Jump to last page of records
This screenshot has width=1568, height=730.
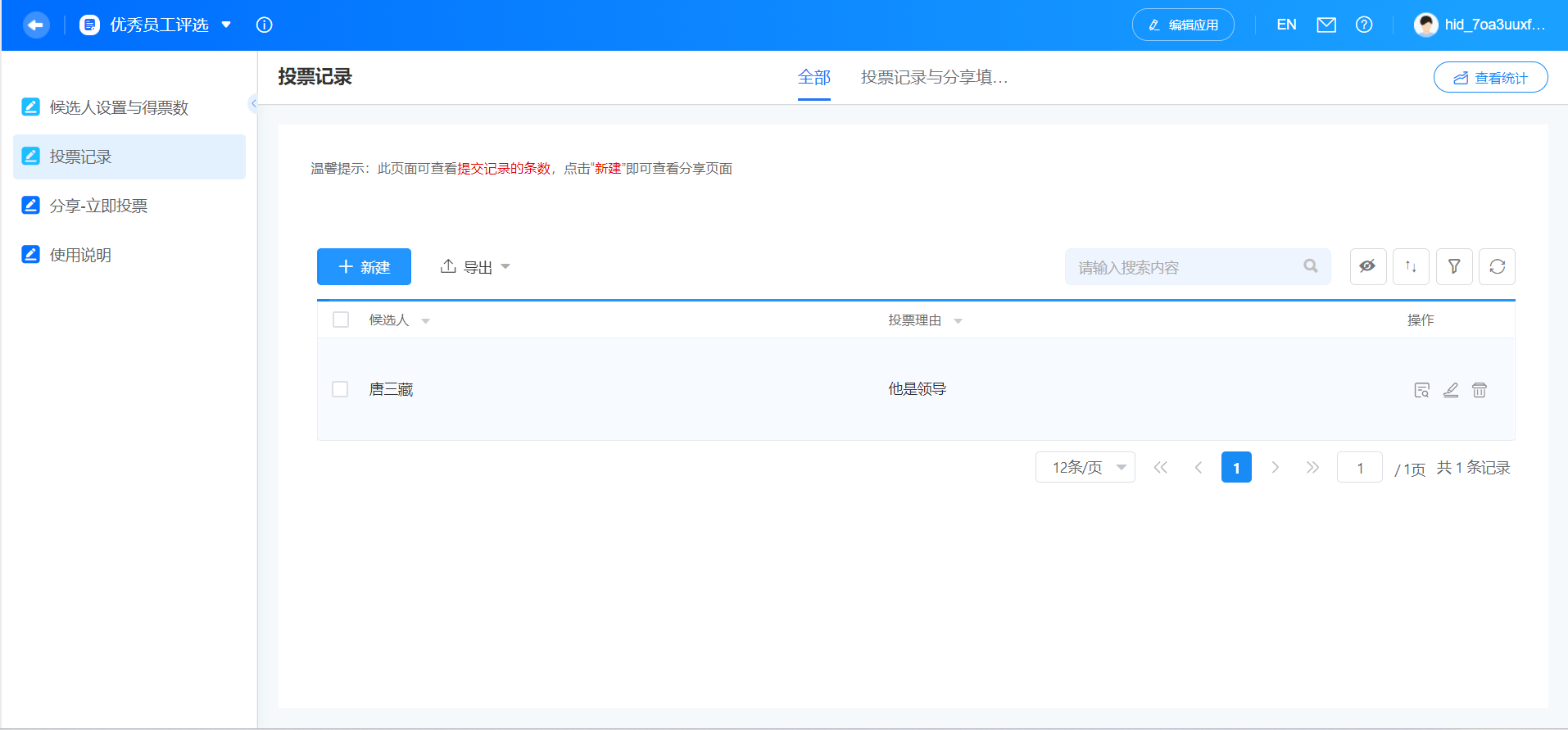coord(1312,467)
